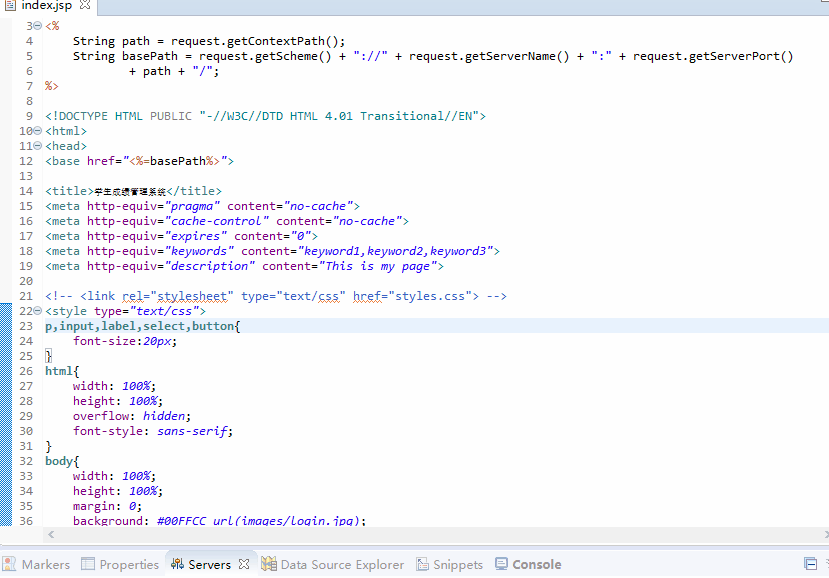Click the horizontal scrollbar left arrow
Image resolution: width=829 pixels, height=578 pixels.
[x=51, y=535]
